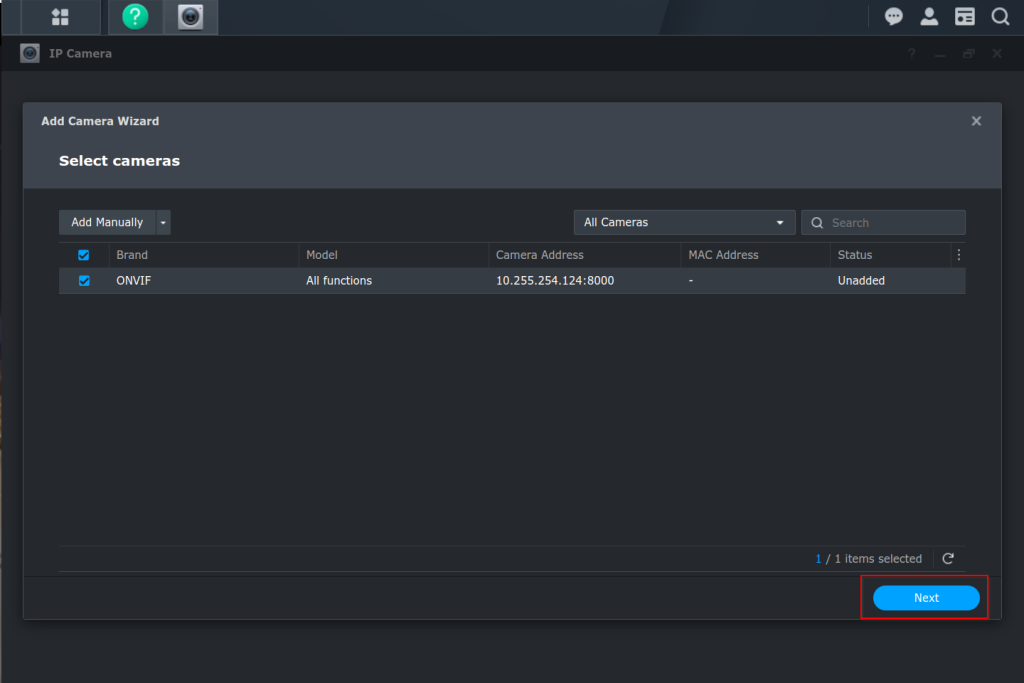Screen dimensions: 1024x683
Task: Sort by Camera Address column header
Action: 539,255
